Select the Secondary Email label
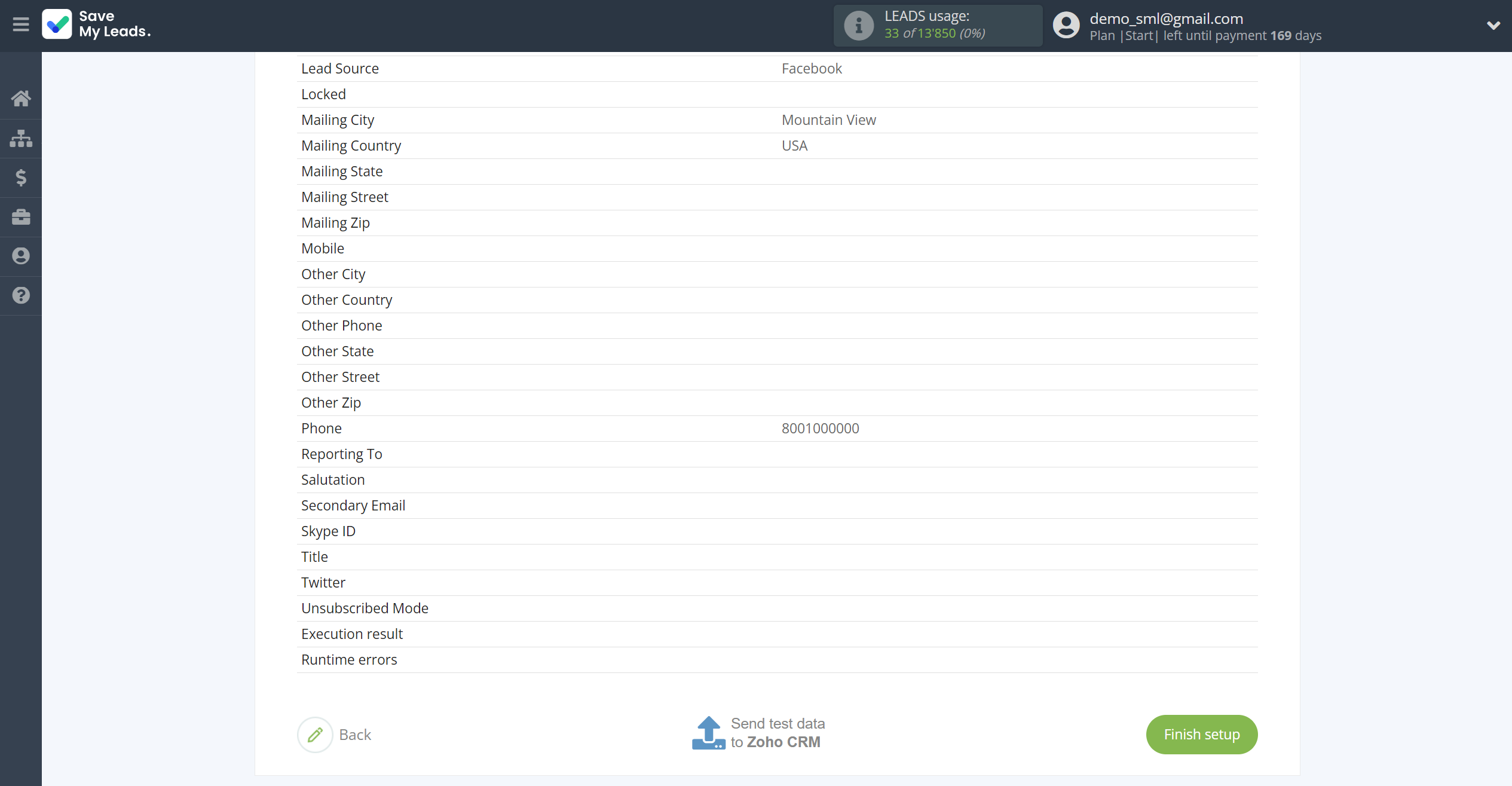Image resolution: width=1512 pixels, height=786 pixels. point(353,506)
